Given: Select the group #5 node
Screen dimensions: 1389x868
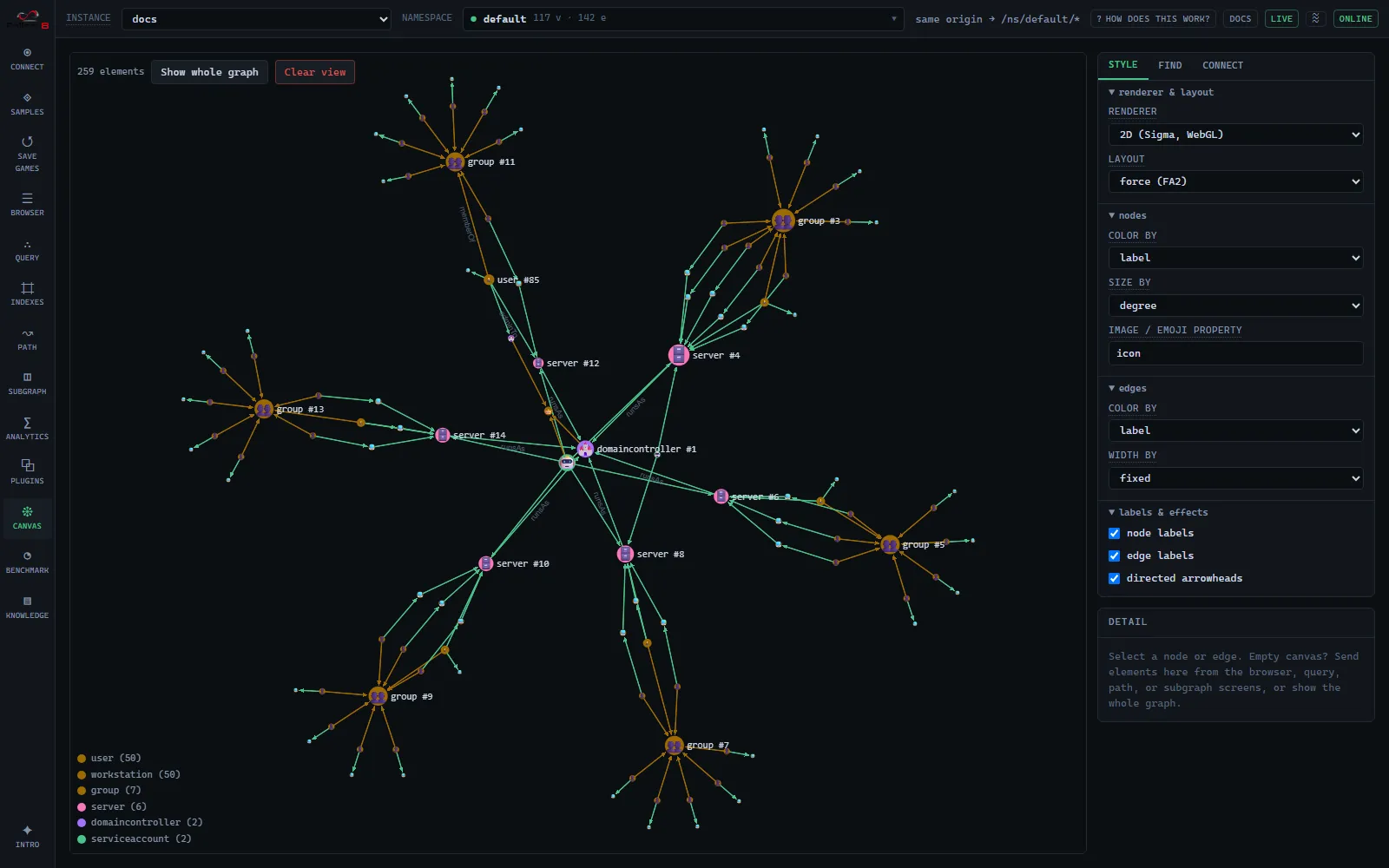Looking at the screenshot, I should pos(890,544).
